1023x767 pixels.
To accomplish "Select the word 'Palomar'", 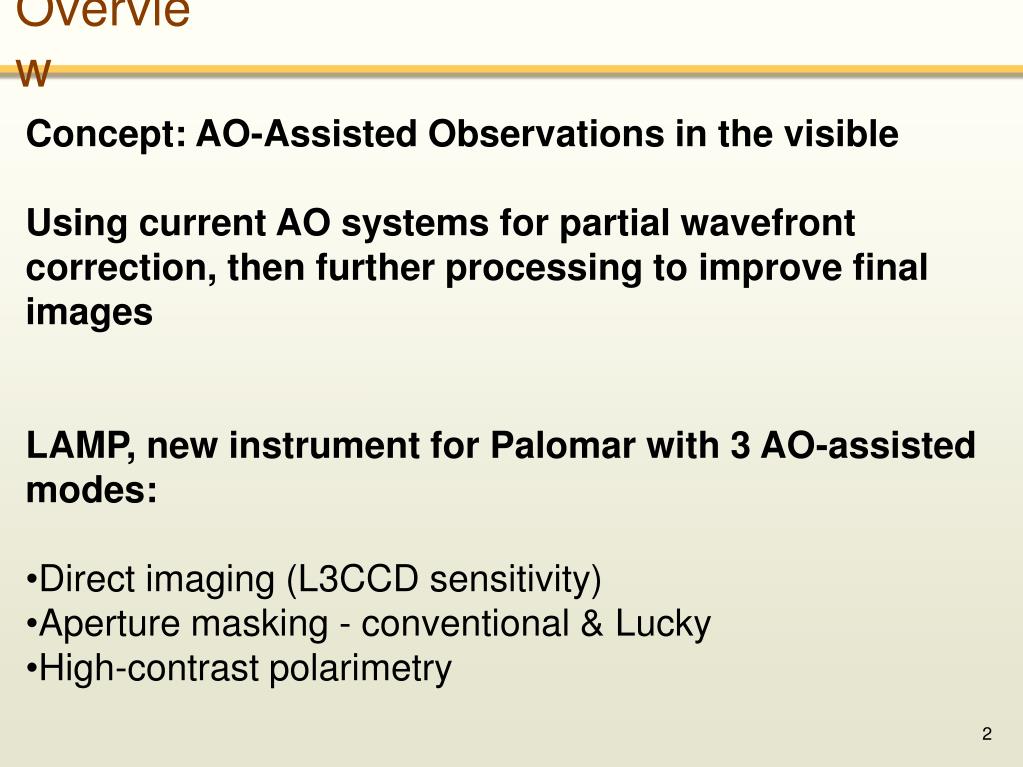I will tap(562, 445).
